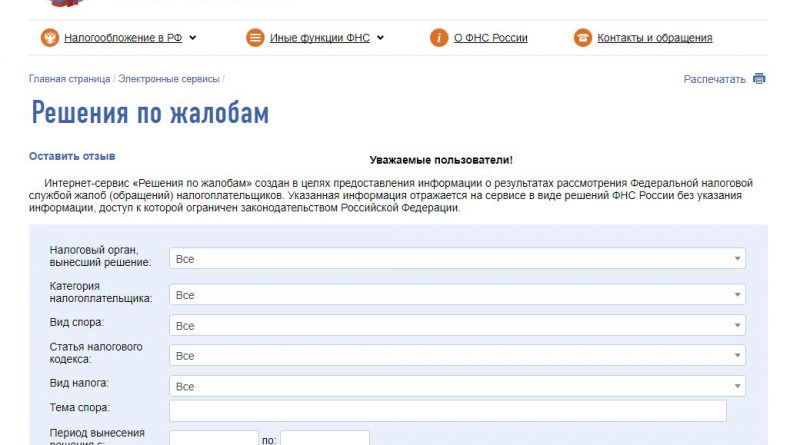Viewport: 800px width, 445px height.
Task: Open the Контакты и обращения menu item
Action: tap(655, 38)
